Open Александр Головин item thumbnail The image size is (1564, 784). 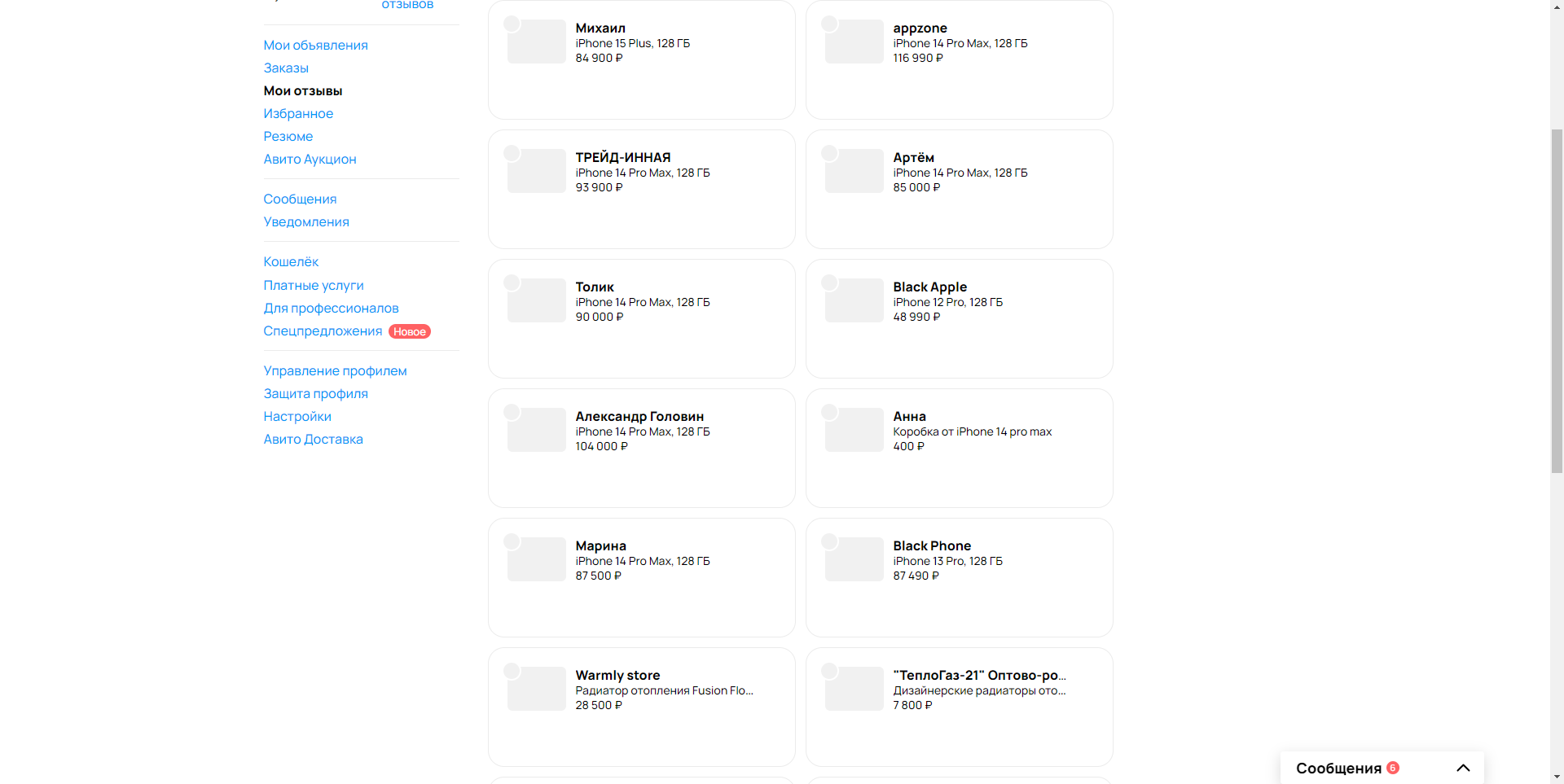click(537, 430)
